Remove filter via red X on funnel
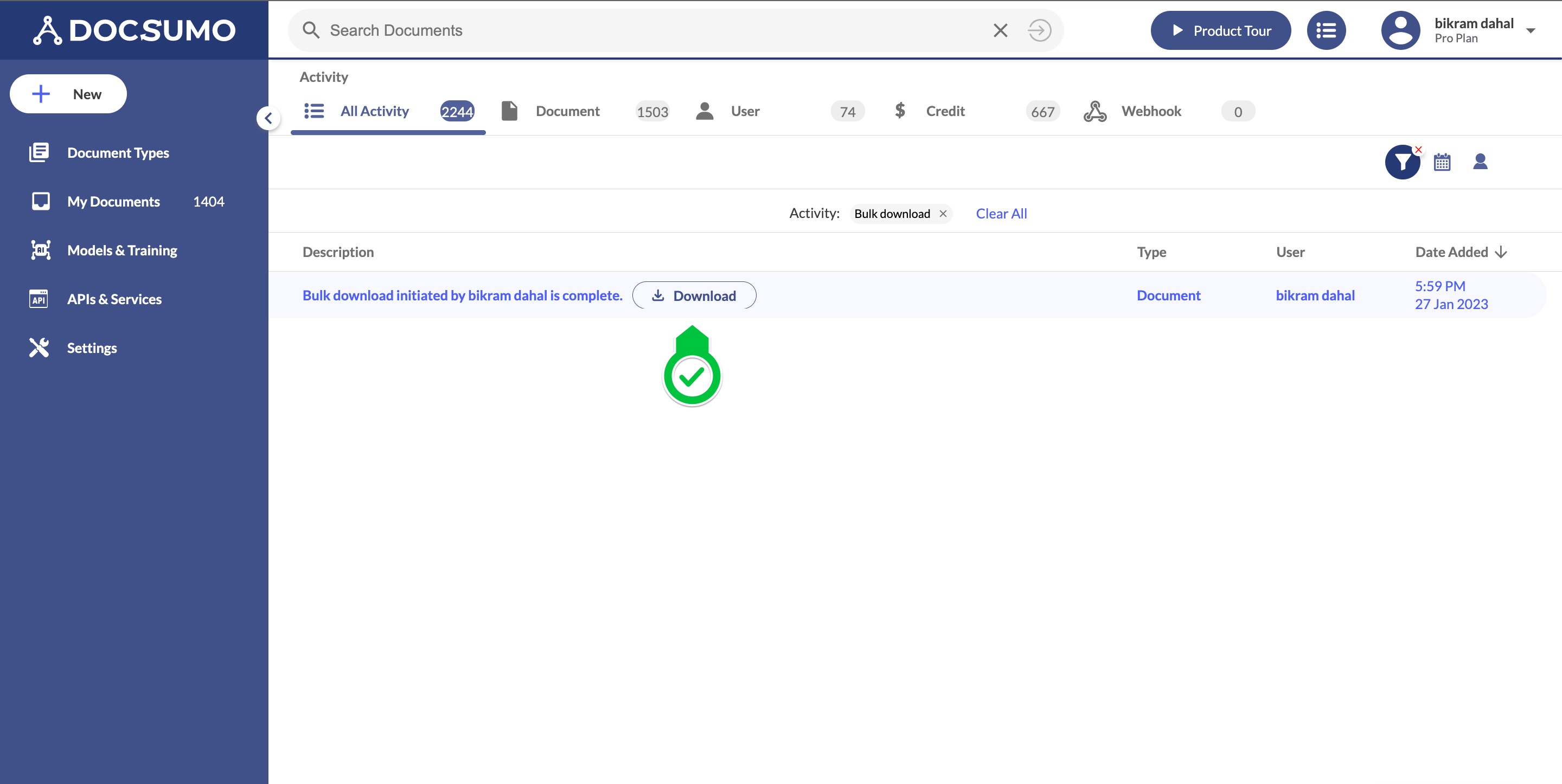This screenshot has height=784, width=1562. tap(1418, 149)
